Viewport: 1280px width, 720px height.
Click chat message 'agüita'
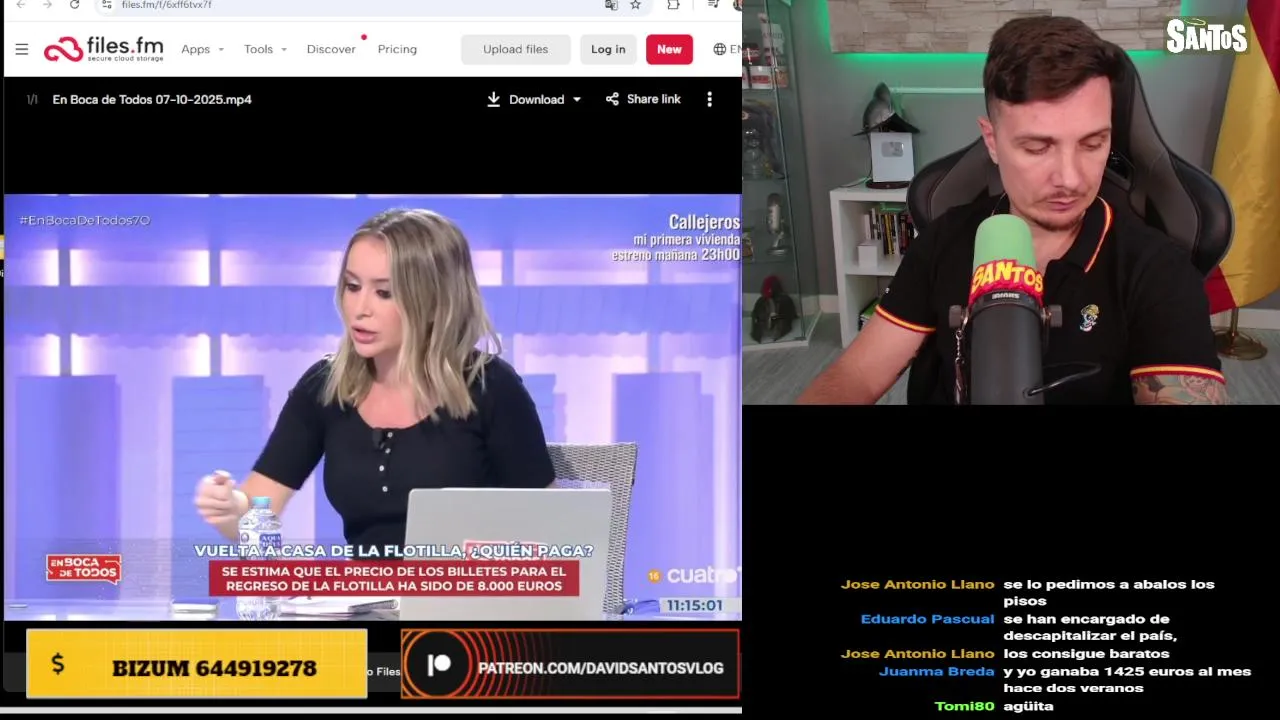point(1028,706)
